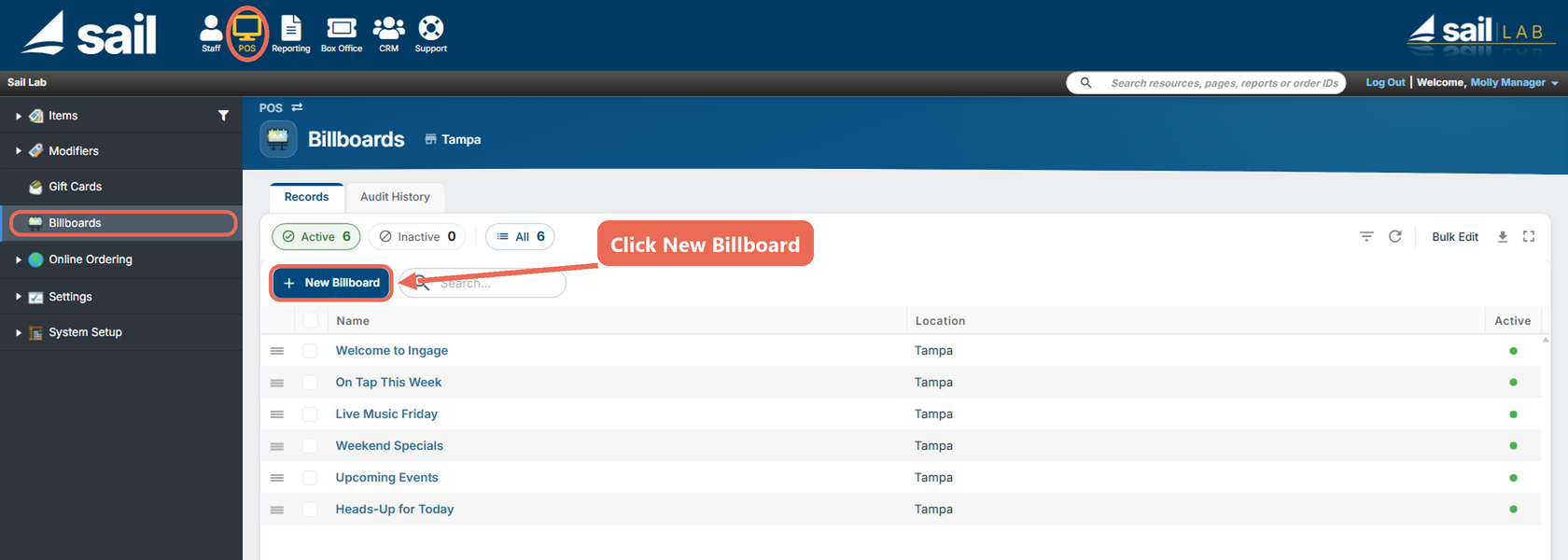Open the CRM module icon
The height and width of the screenshot is (560, 1568).
click(388, 34)
